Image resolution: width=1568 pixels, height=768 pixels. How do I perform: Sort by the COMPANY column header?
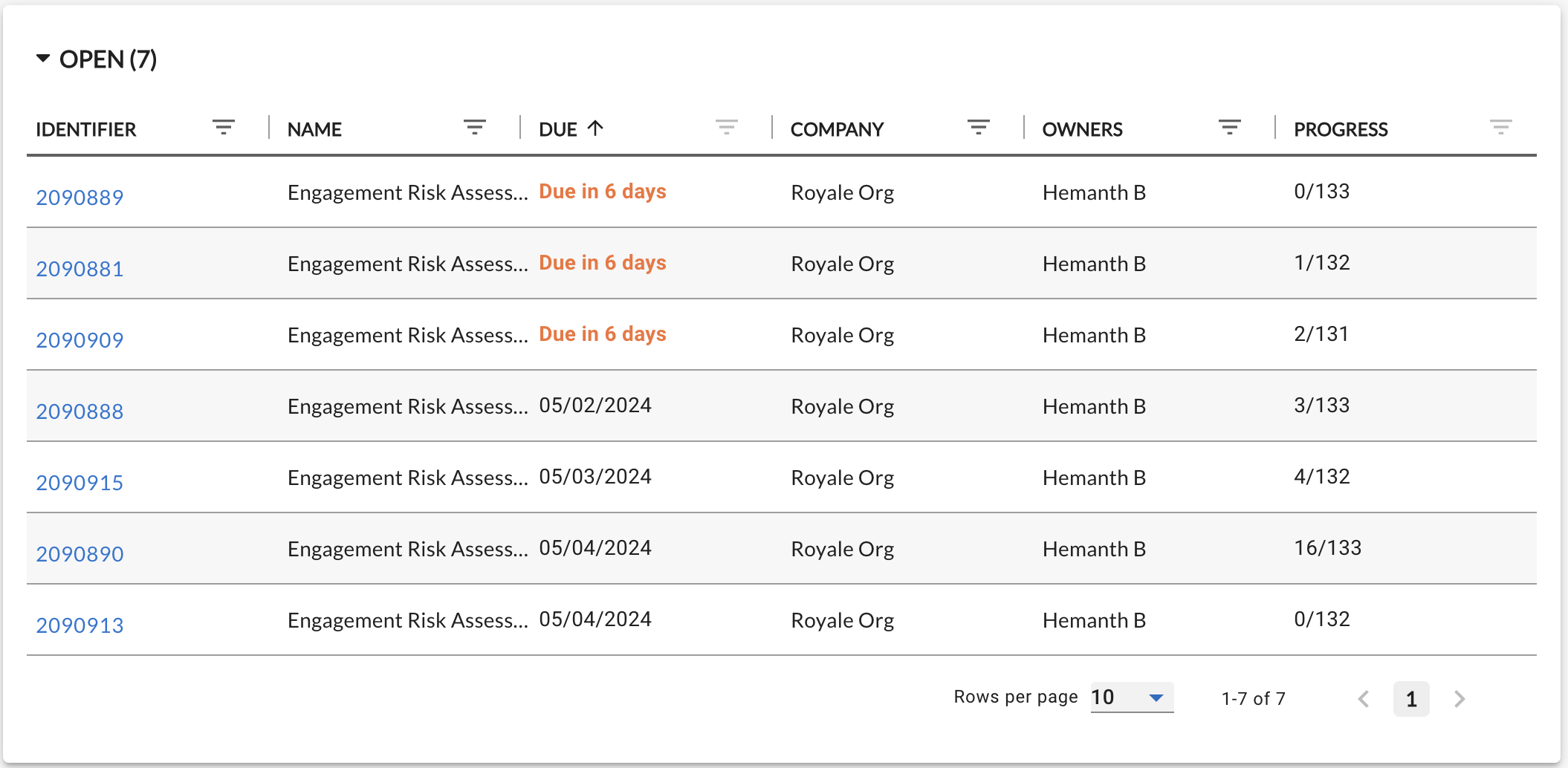tap(837, 129)
